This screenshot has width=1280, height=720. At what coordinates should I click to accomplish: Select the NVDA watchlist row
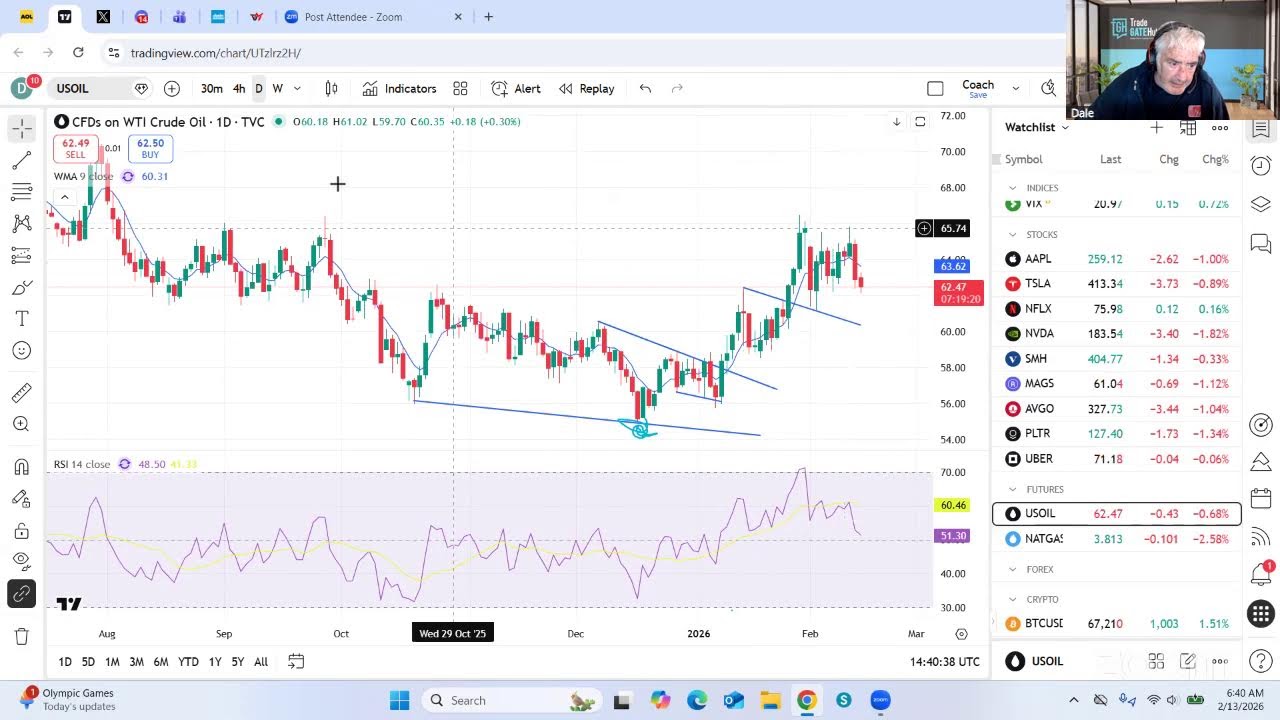(1117, 334)
